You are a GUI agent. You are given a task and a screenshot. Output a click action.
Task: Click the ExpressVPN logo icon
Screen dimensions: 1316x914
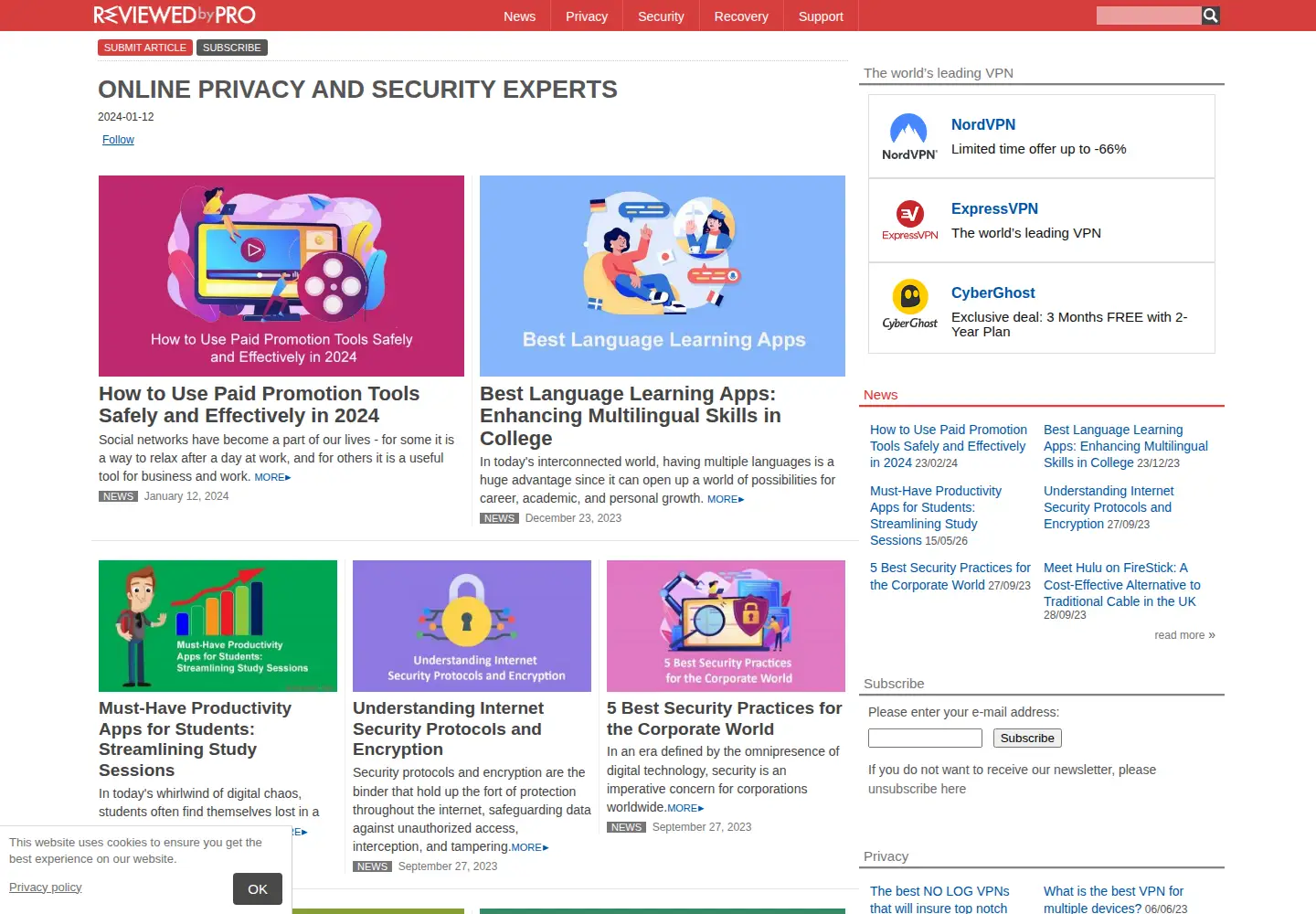pyautogui.click(x=910, y=220)
